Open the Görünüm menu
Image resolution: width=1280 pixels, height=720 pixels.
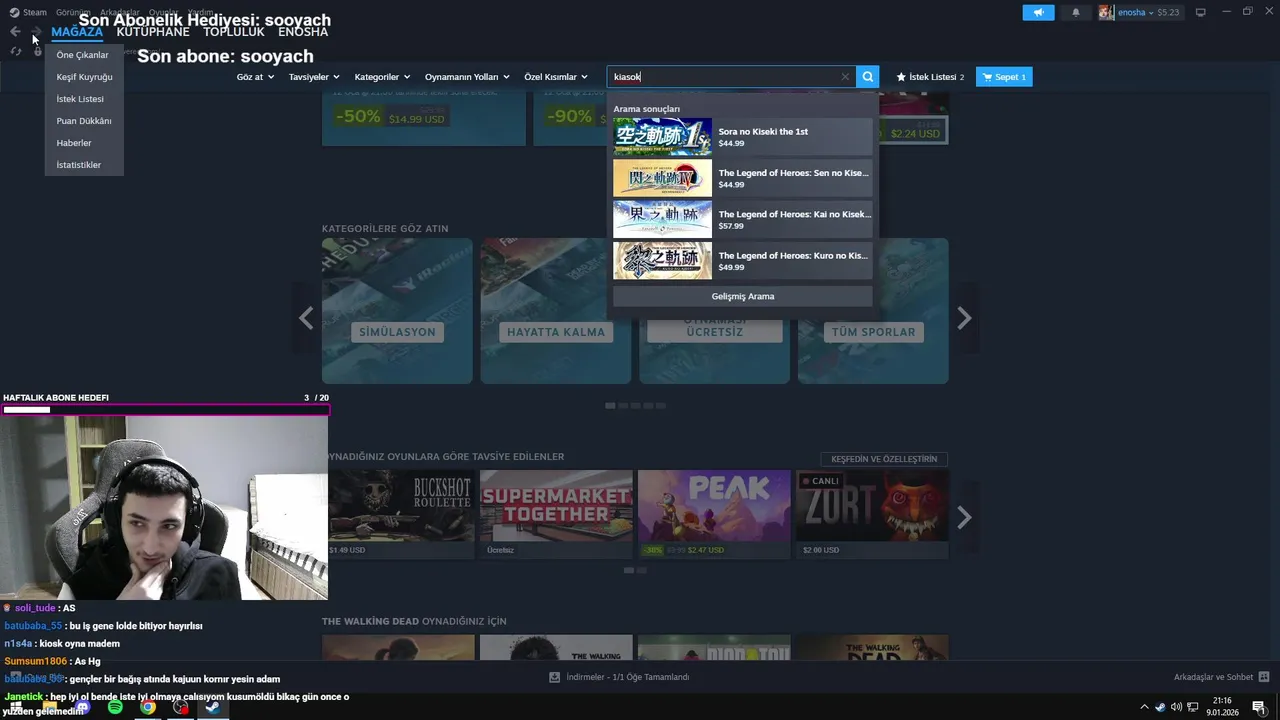pos(73,12)
